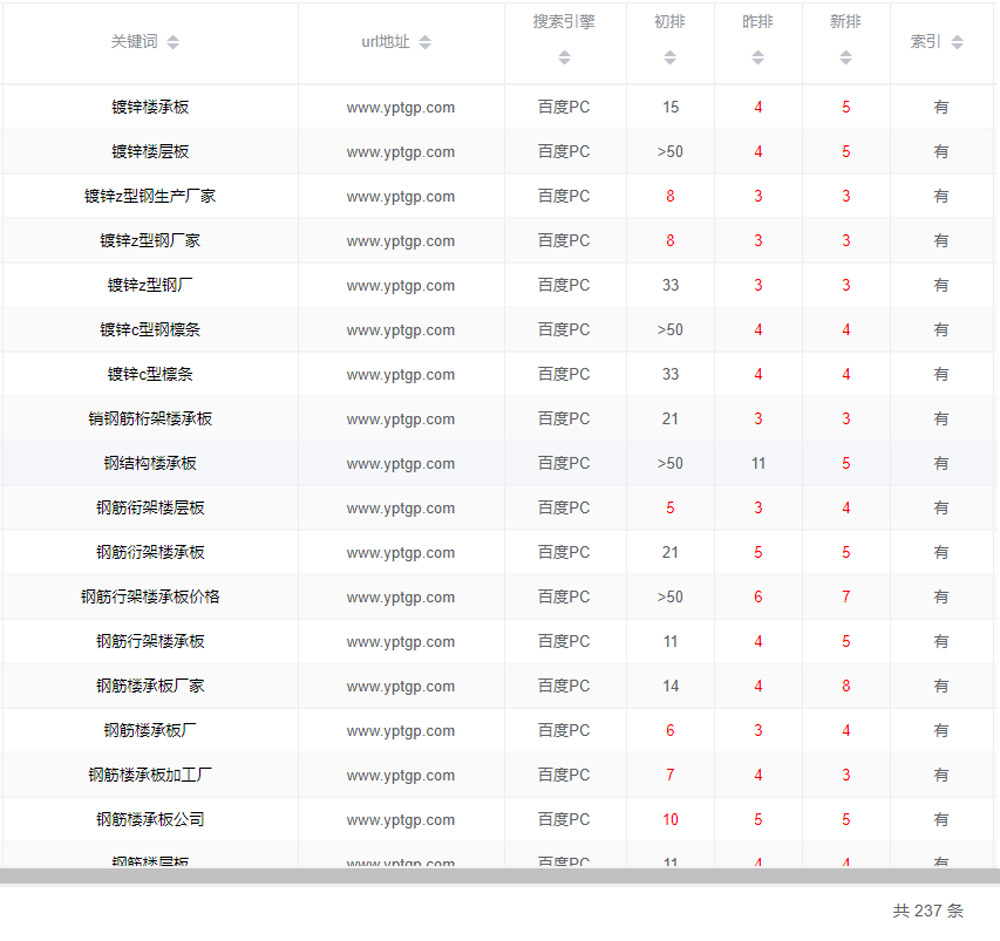Select the keyword 钢筋行架楼承板价格
This screenshot has height=941, width=1000.
click(x=150, y=597)
